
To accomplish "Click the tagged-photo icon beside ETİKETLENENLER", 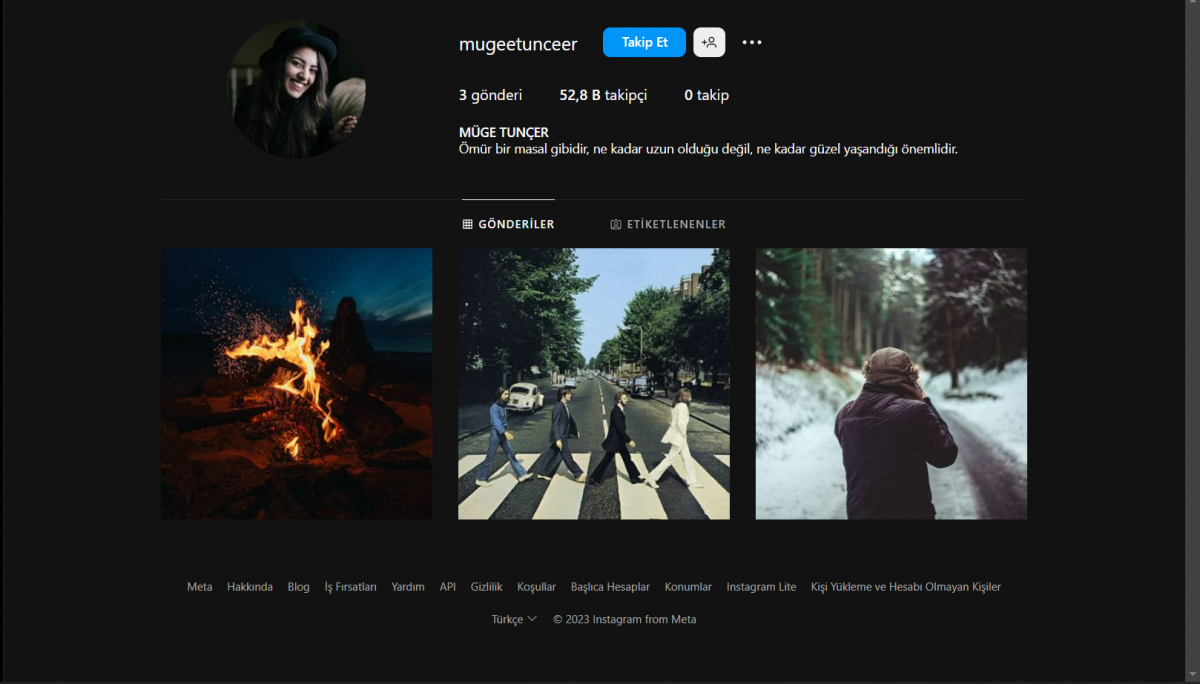I will (x=616, y=224).
